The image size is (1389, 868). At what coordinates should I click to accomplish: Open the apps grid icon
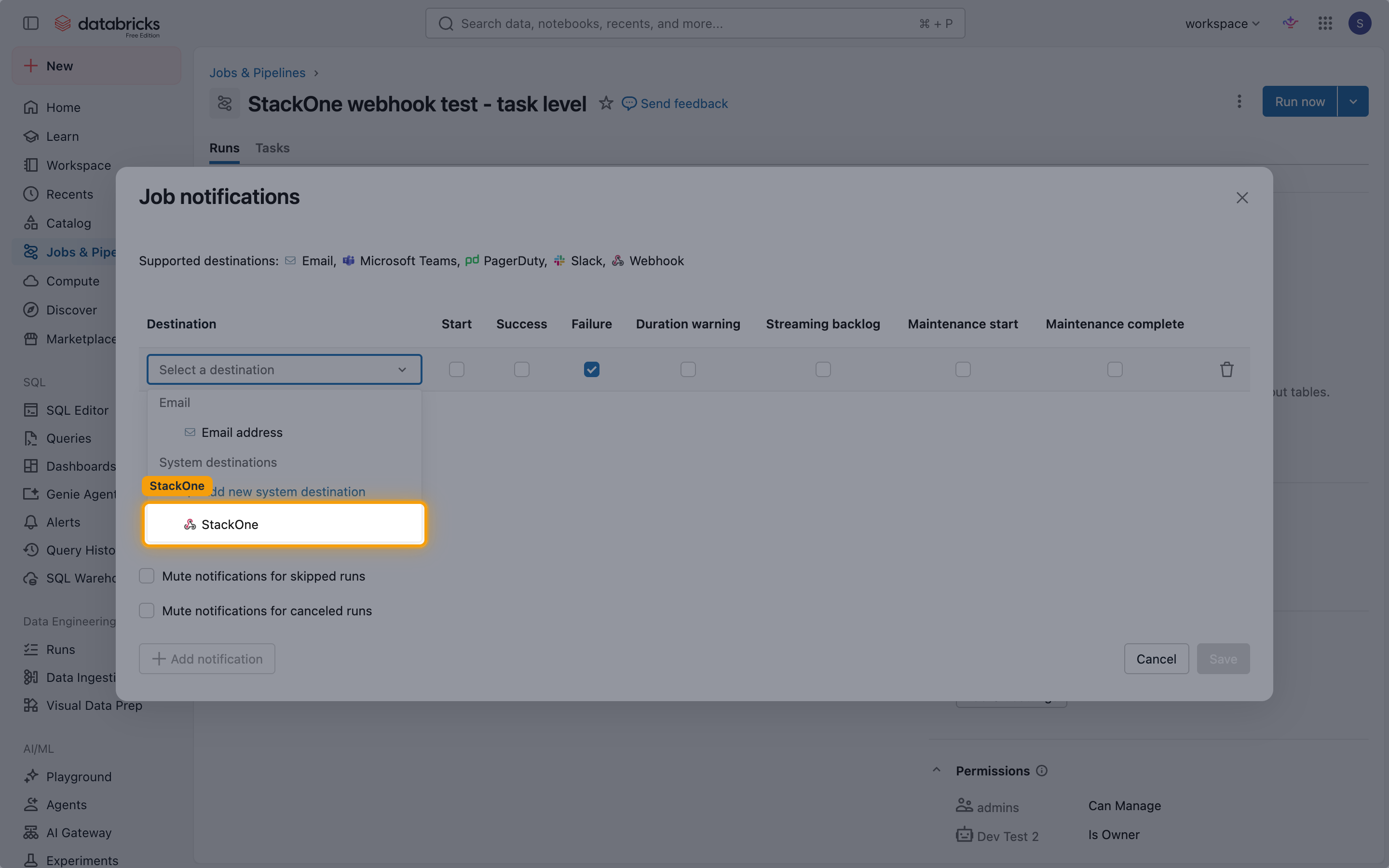[1325, 23]
